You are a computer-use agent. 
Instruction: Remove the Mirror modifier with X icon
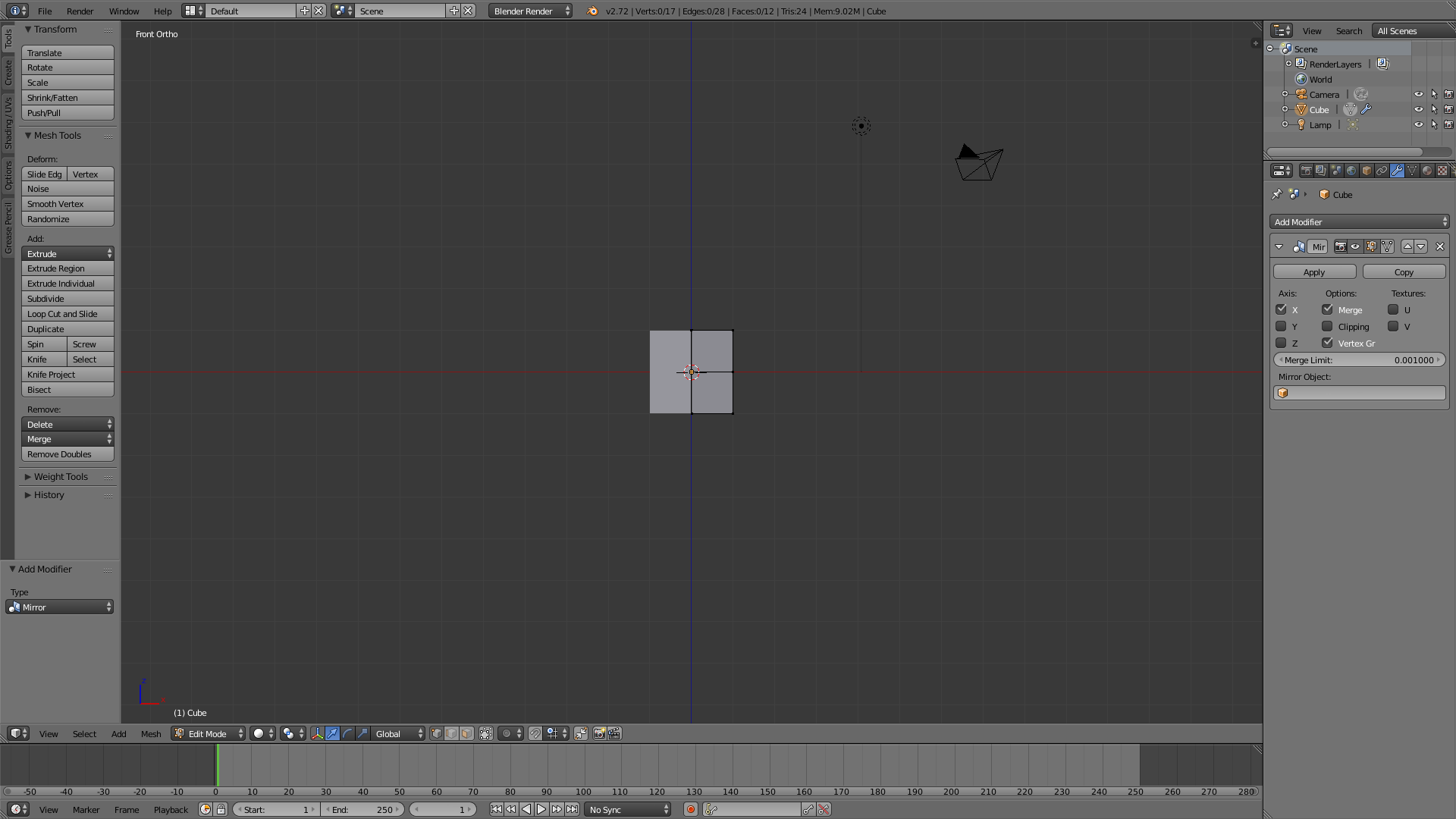pyautogui.click(x=1440, y=246)
